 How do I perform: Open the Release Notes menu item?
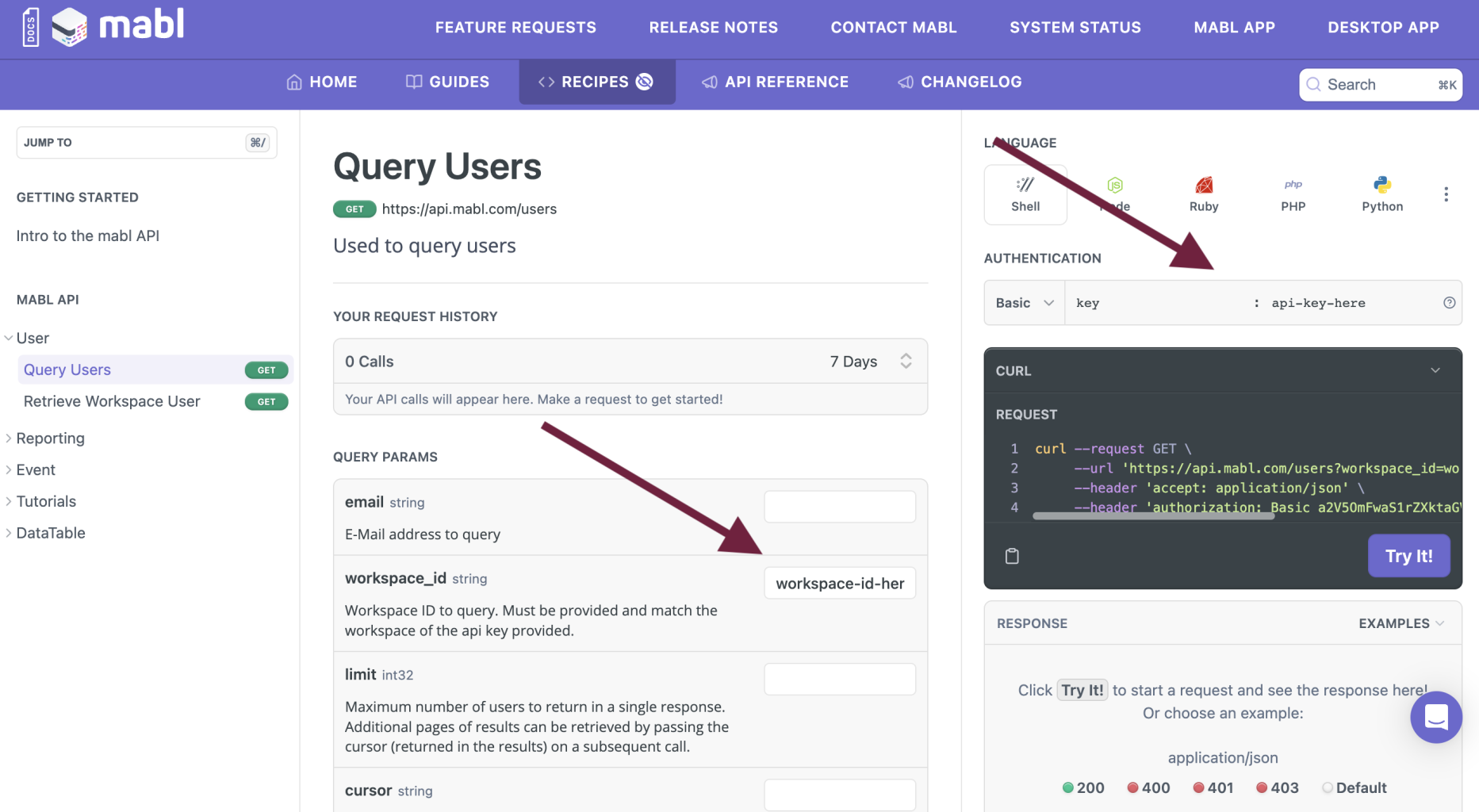click(x=714, y=27)
